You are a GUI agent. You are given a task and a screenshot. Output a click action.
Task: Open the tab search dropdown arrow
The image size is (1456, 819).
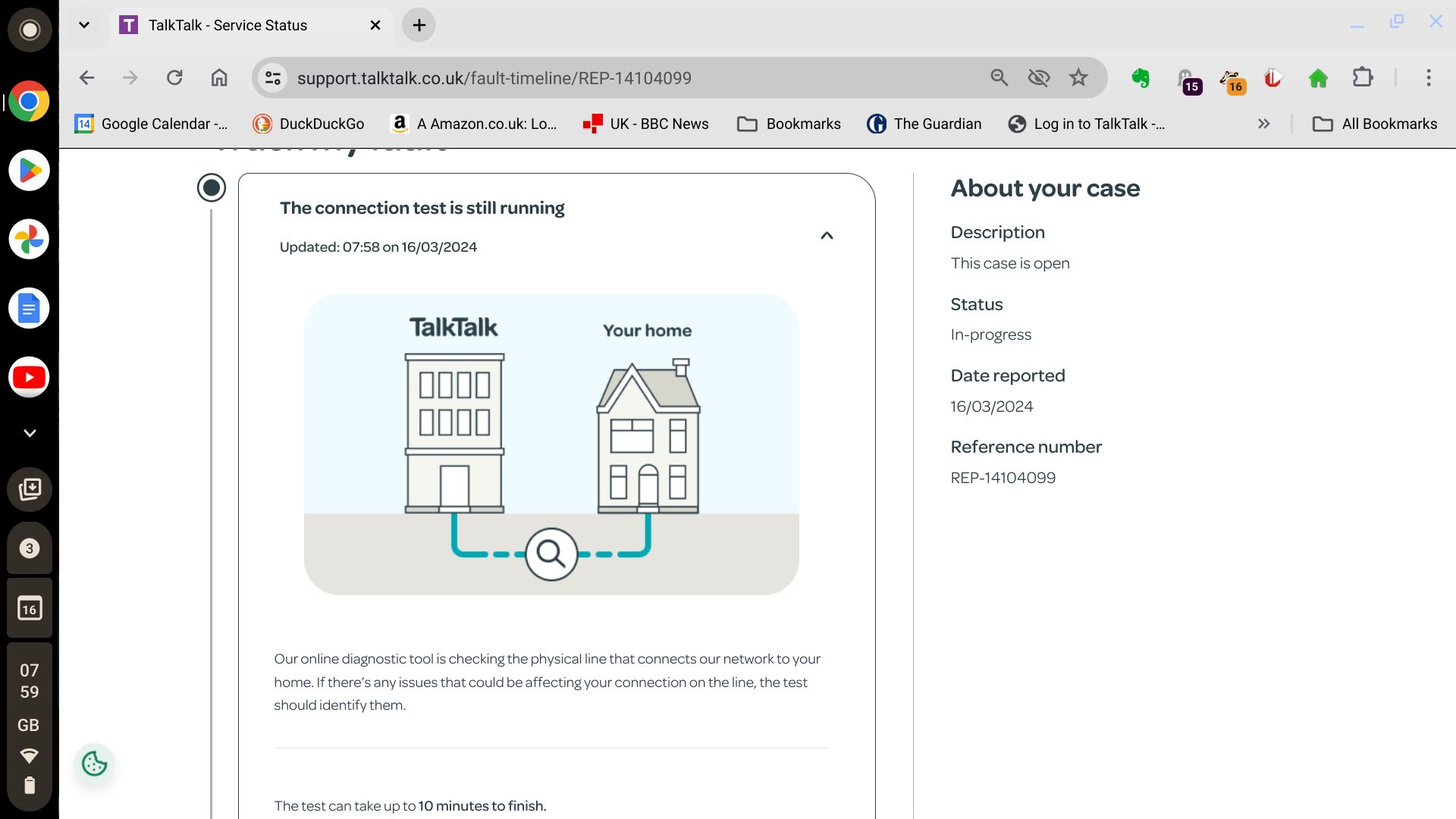coord(84,25)
